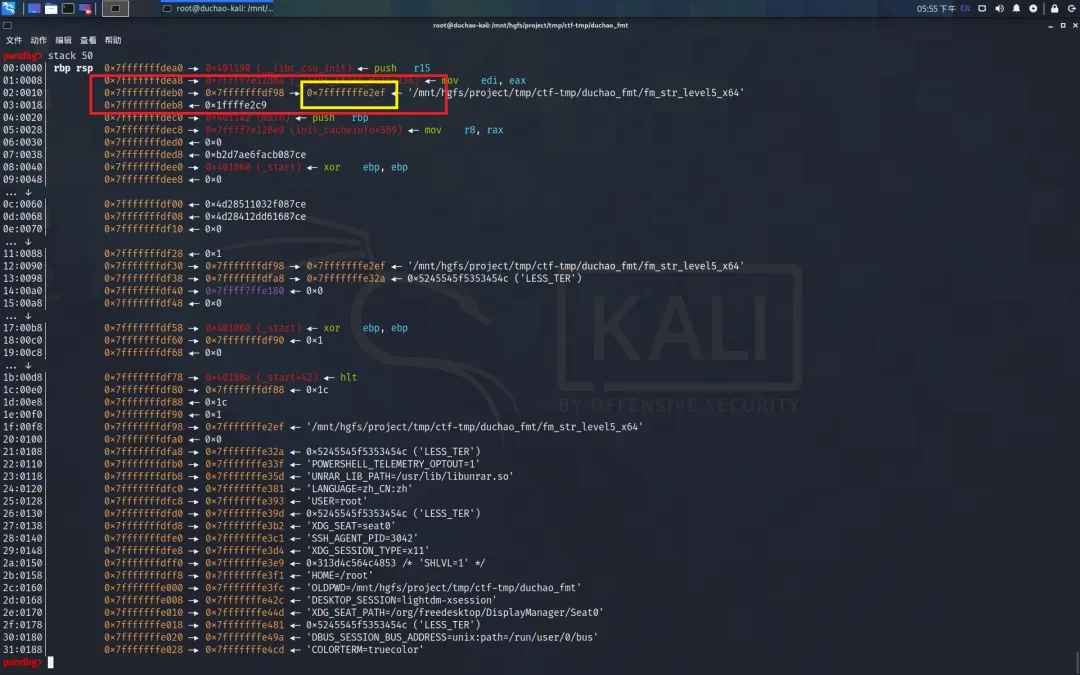
Task: Click the 'USER=root' string
Action: pos(337,501)
